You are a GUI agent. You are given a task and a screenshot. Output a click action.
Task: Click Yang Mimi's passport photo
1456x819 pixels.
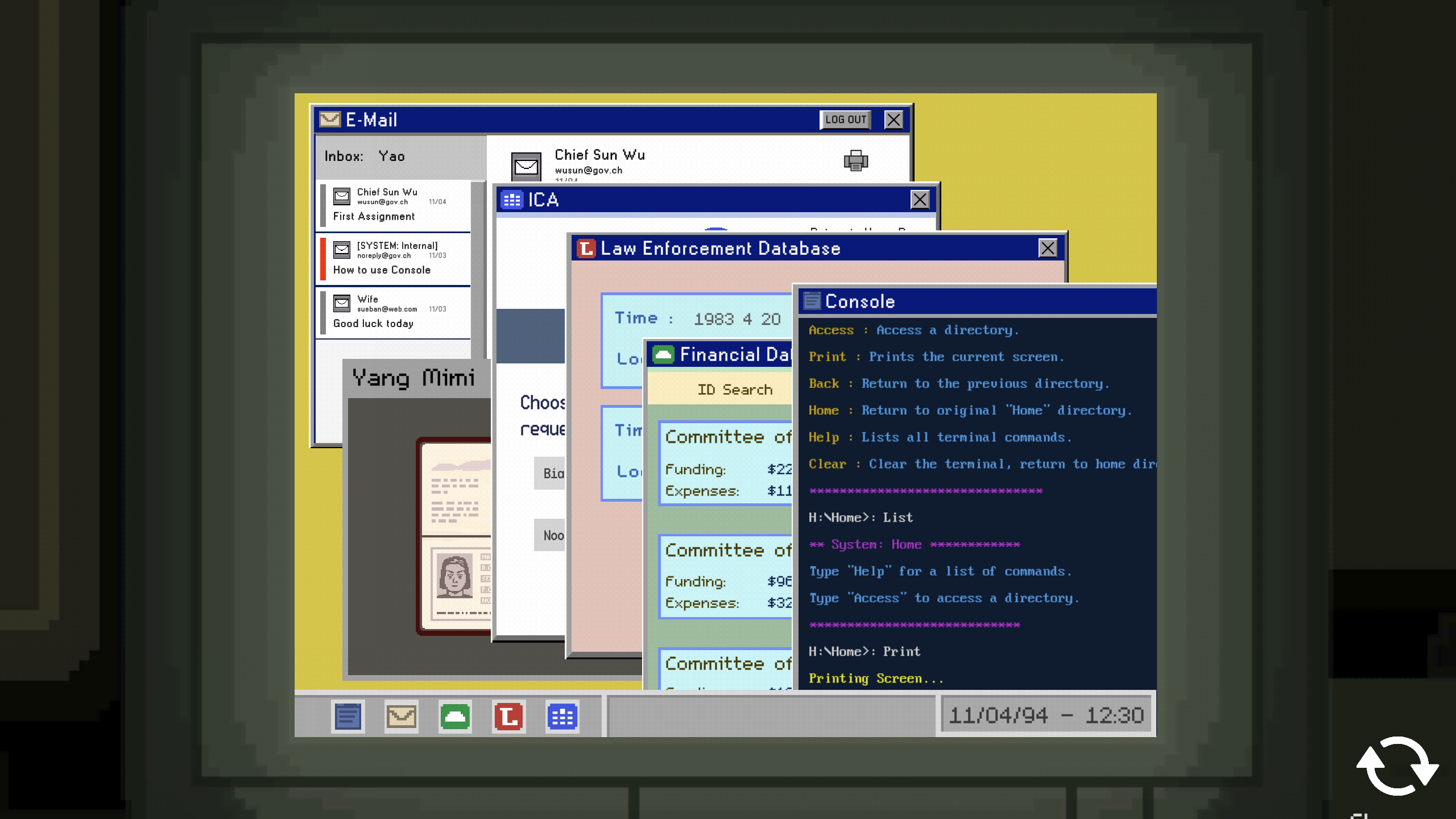pos(455,577)
